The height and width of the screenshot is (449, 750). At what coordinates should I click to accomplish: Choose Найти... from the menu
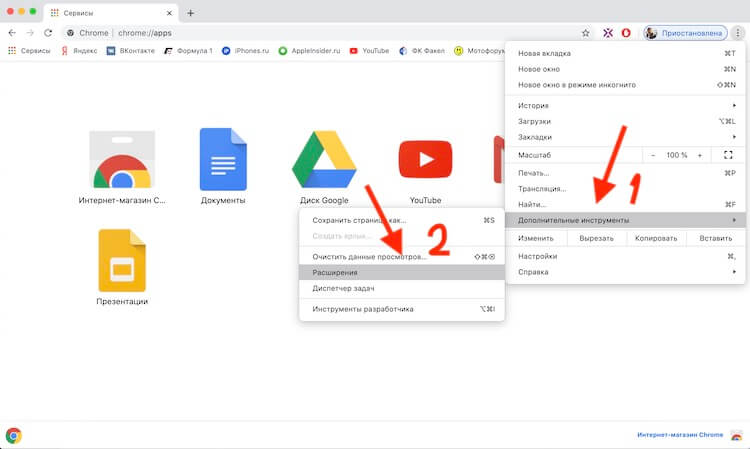(x=625, y=204)
